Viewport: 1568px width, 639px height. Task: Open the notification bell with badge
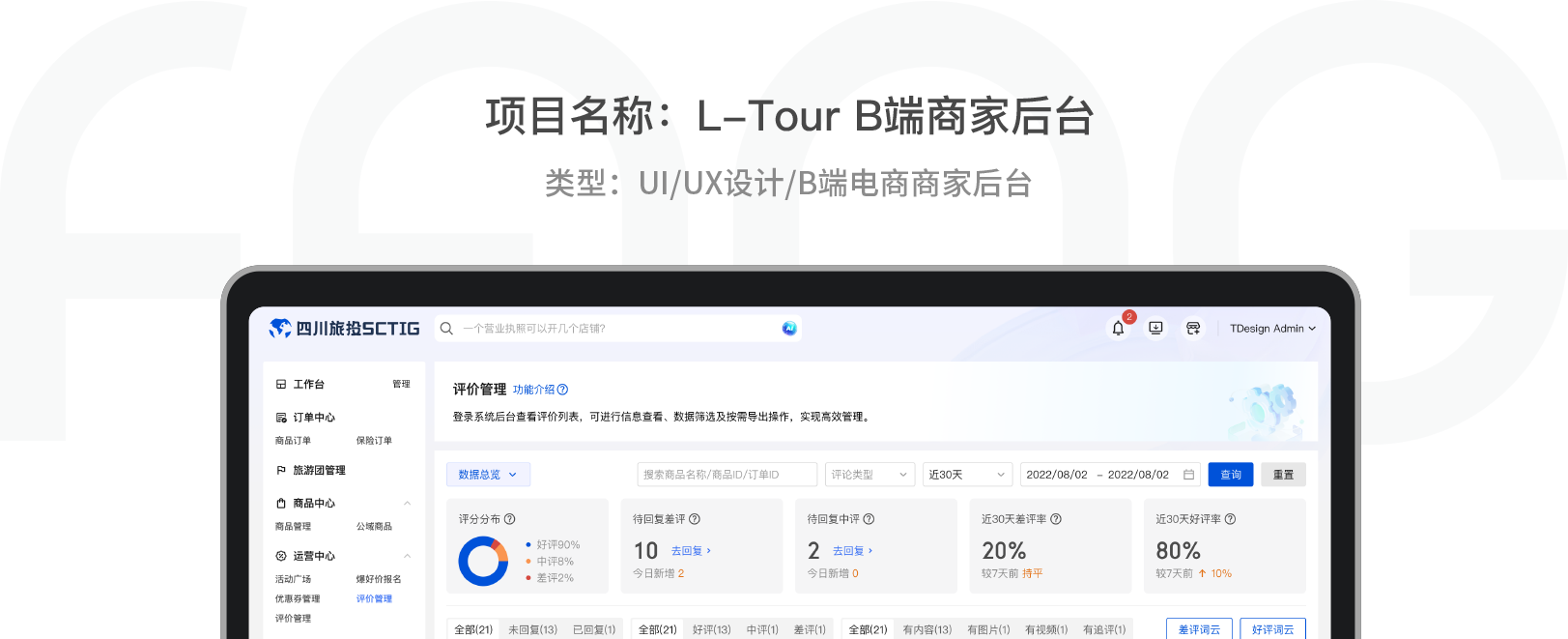coord(1118,329)
